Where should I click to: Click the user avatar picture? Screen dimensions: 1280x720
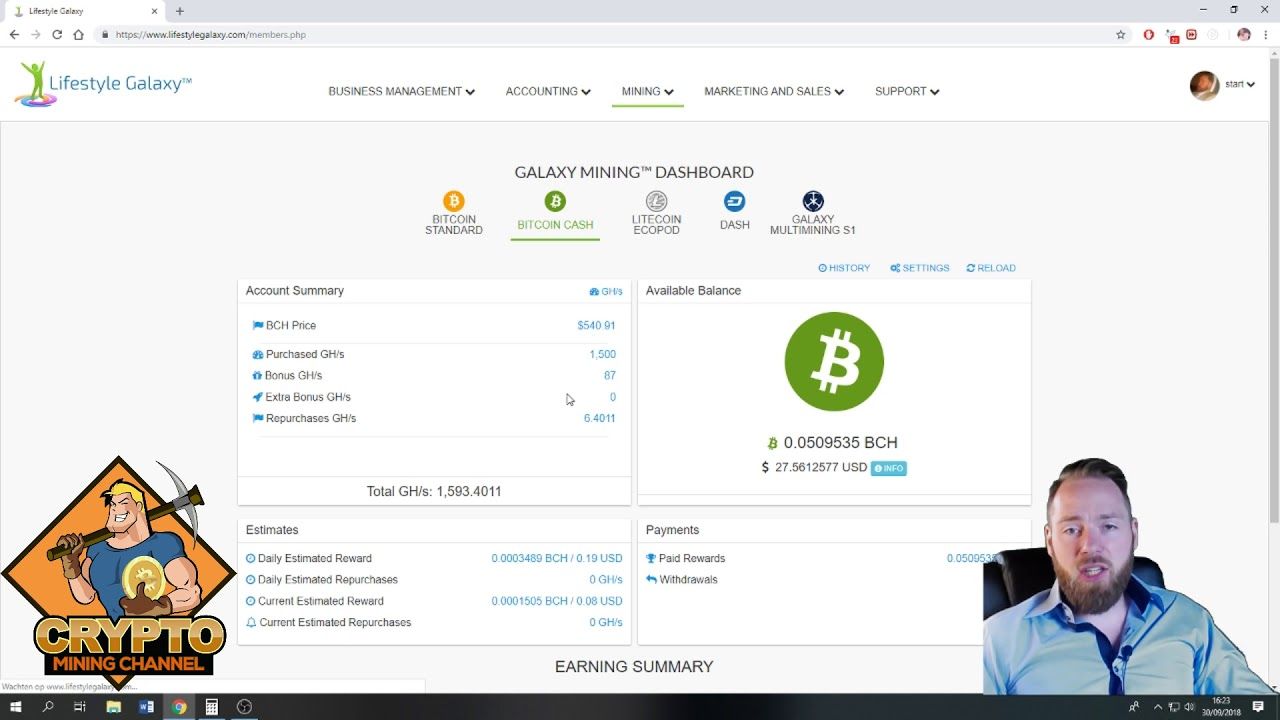click(1204, 85)
